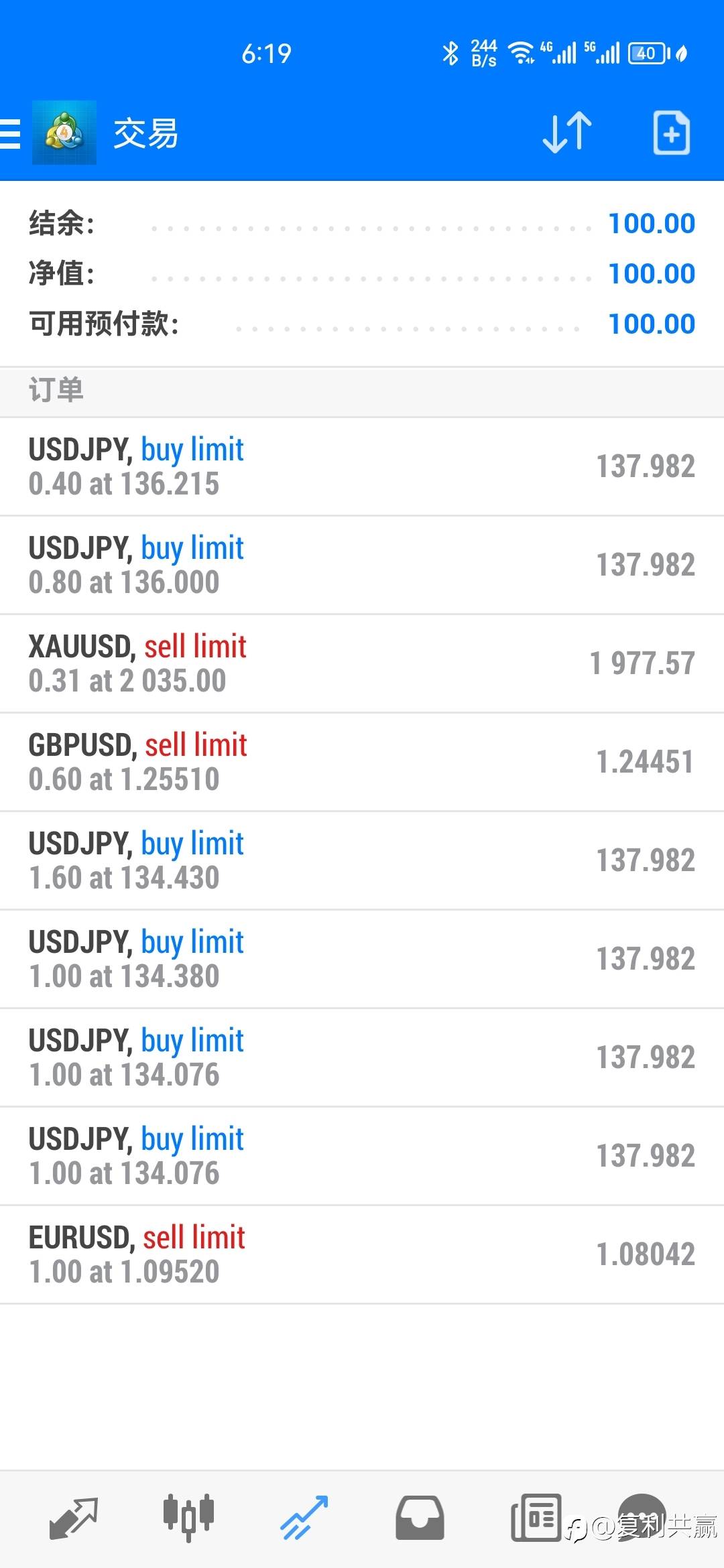Create a new order with plus icon

(671, 133)
